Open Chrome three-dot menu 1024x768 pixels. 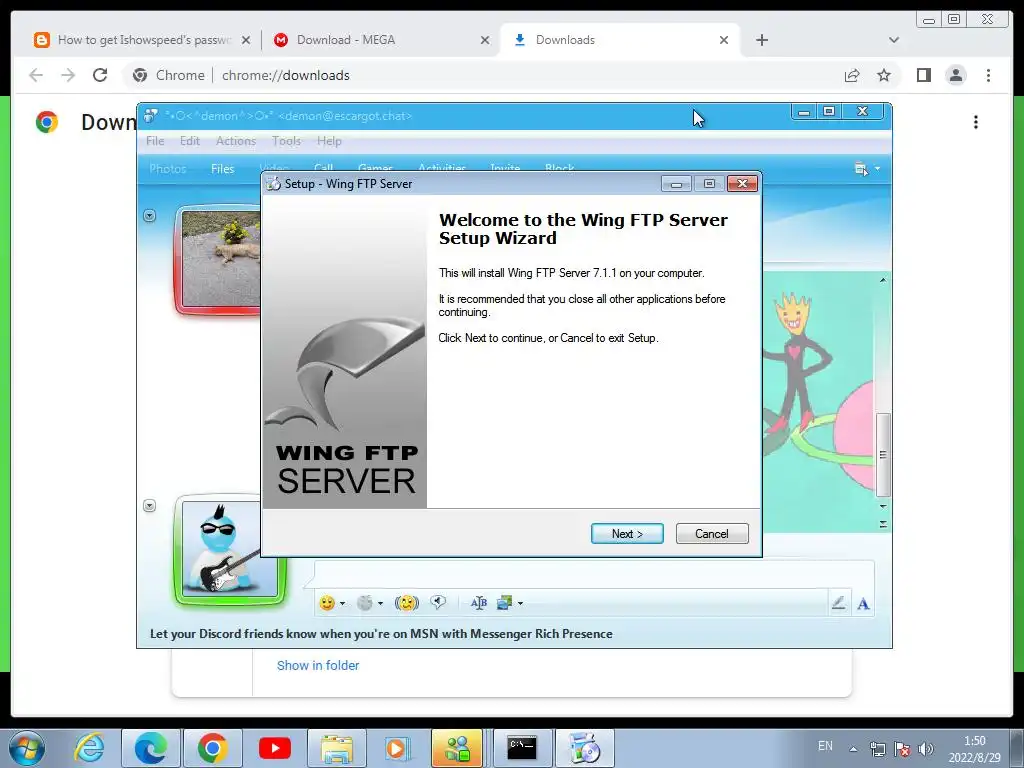point(988,75)
